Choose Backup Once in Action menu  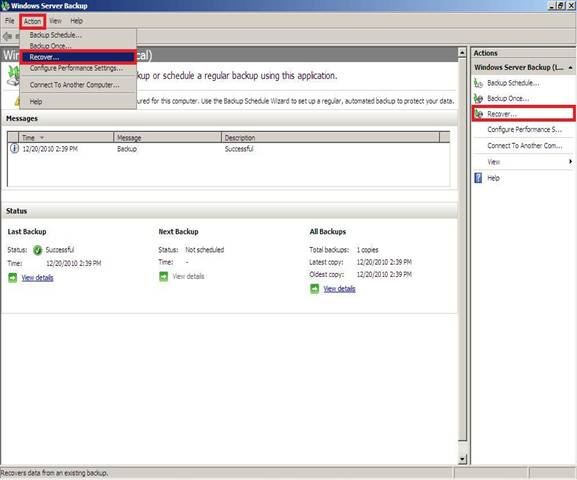pos(78,46)
